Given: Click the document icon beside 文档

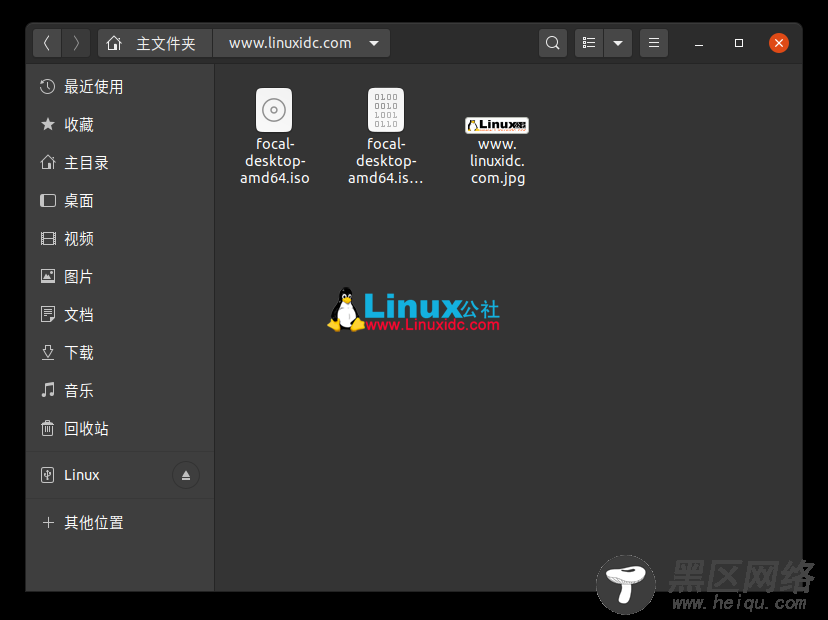Looking at the screenshot, I should [48, 315].
